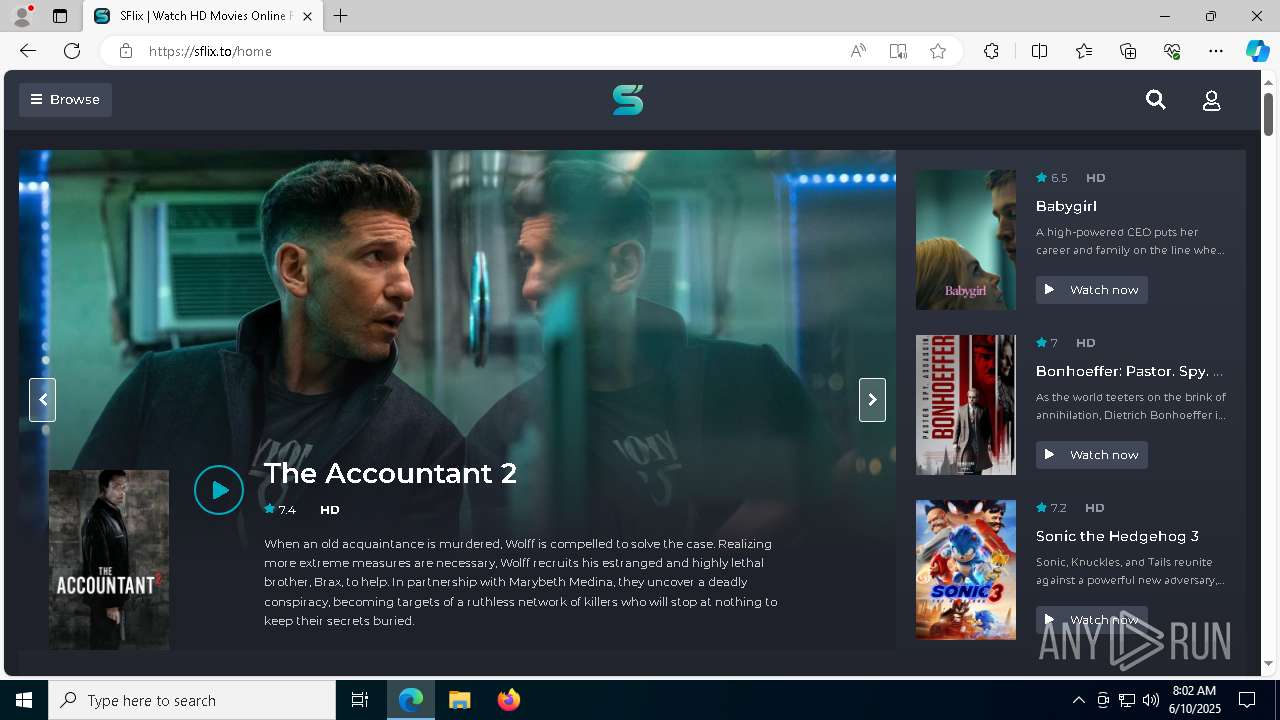Viewport: 1280px width, 720px height.
Task: Play The Accountant 2 circular button
Action: click(x=219, y=490)
